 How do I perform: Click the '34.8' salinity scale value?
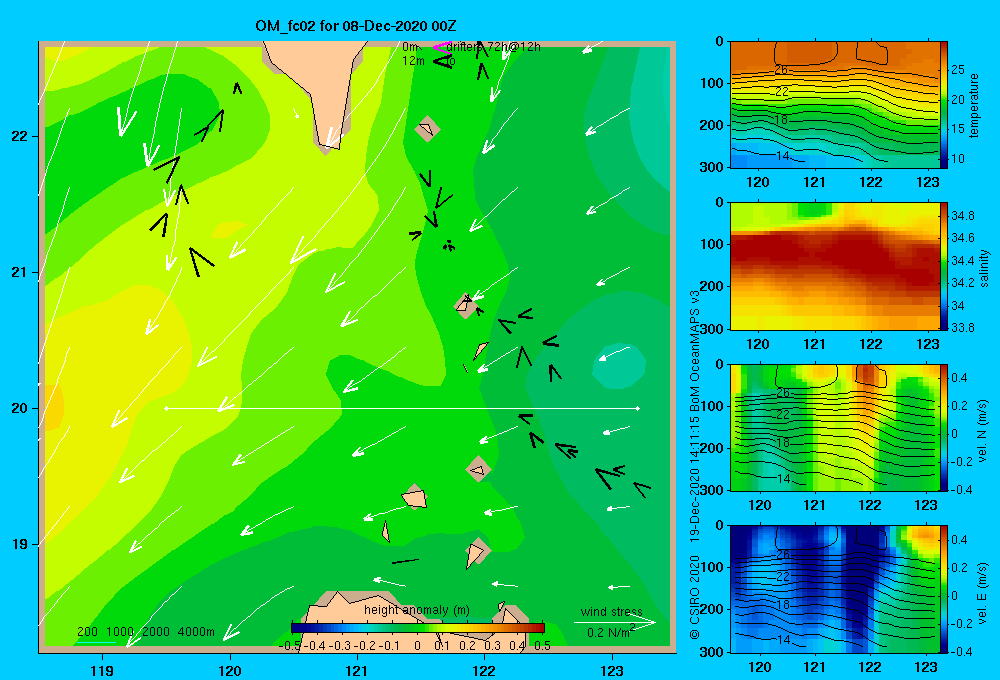[963, 216]
